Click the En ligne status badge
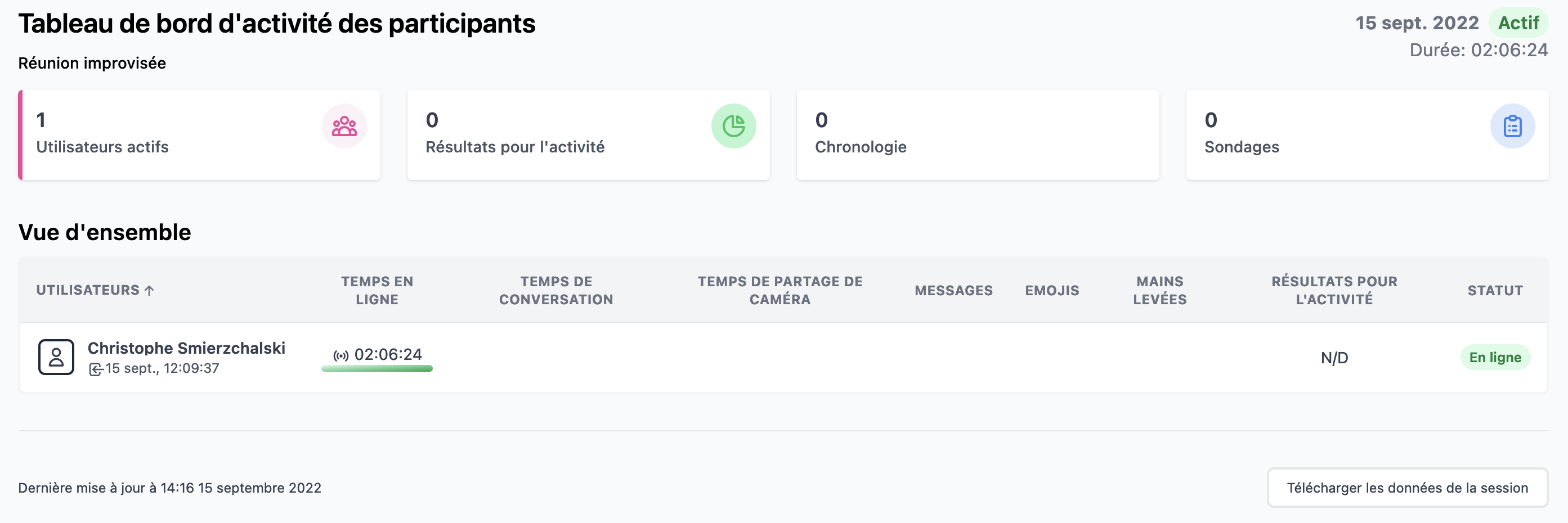 1495,358
